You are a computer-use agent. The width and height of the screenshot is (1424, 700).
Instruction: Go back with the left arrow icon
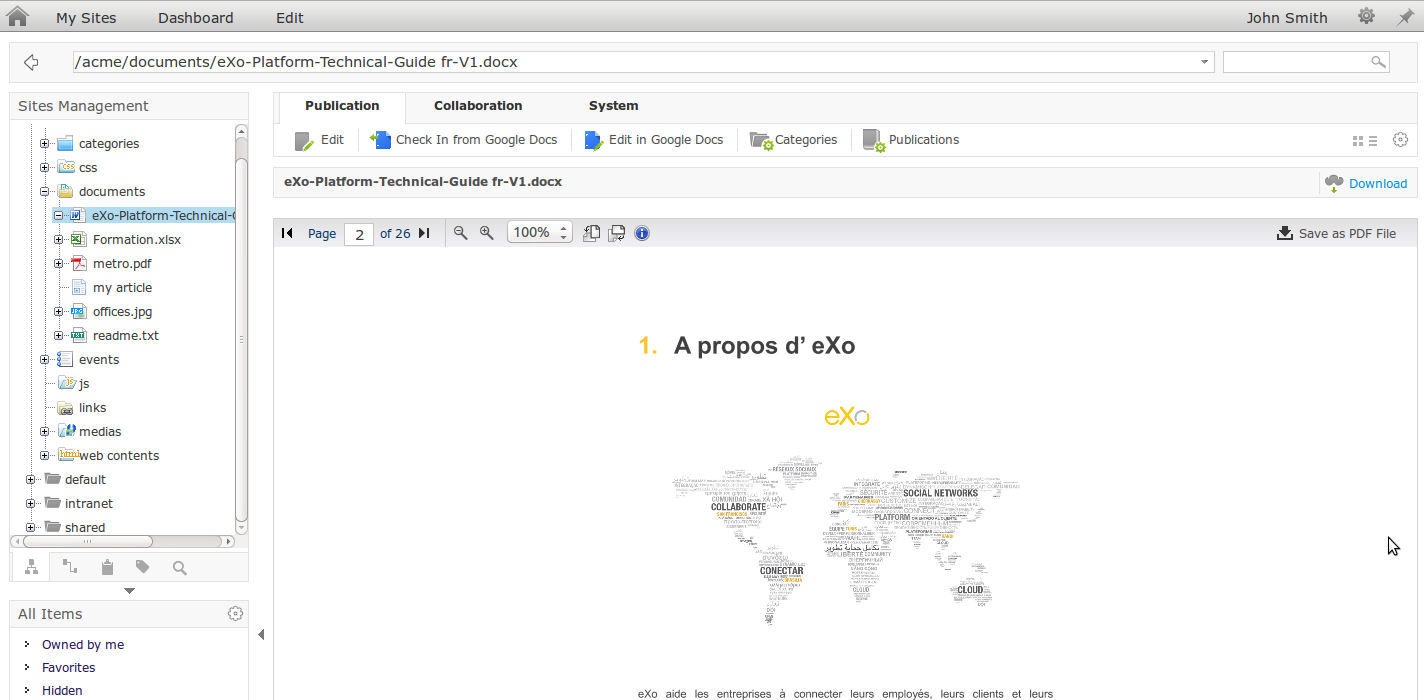[31, 62]
